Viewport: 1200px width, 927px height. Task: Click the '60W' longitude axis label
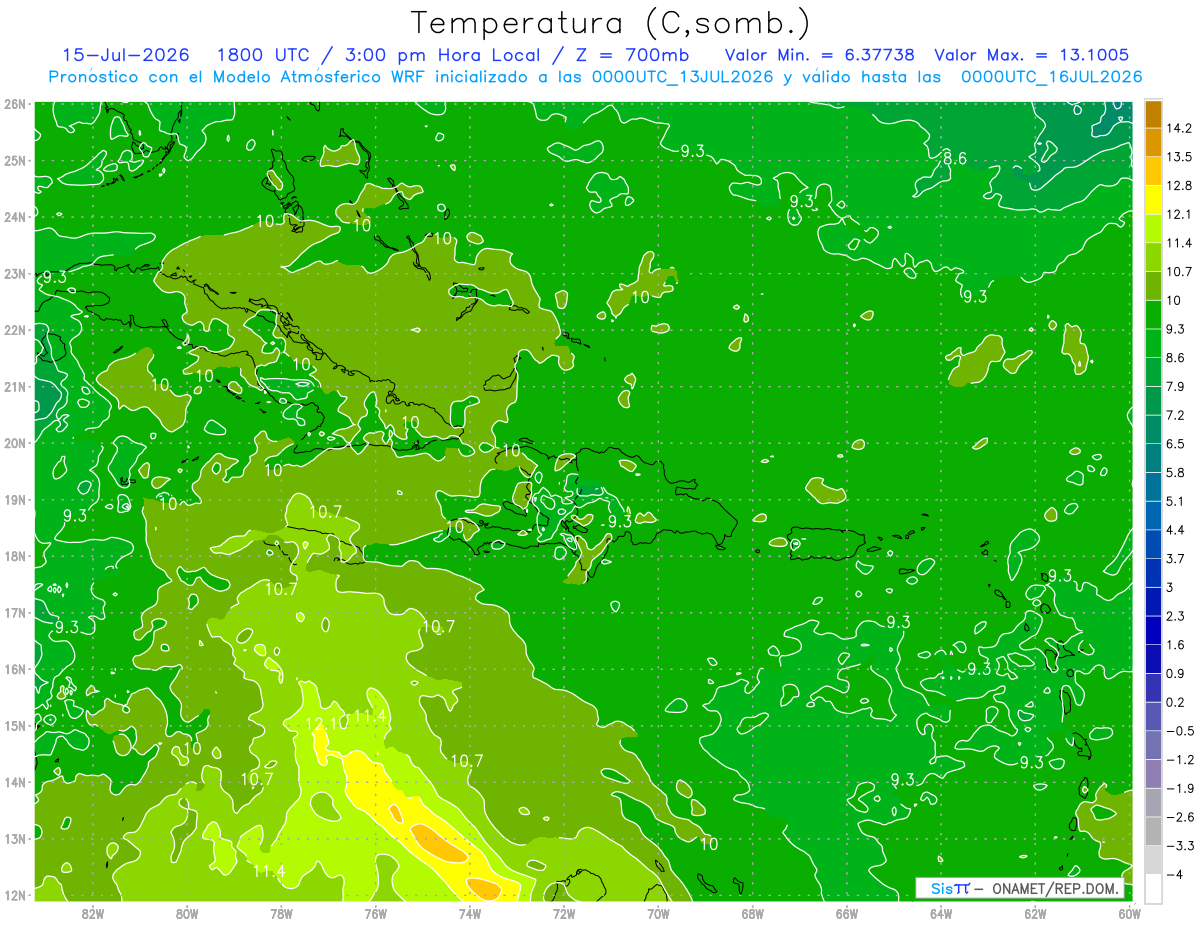click(1128, 912)
